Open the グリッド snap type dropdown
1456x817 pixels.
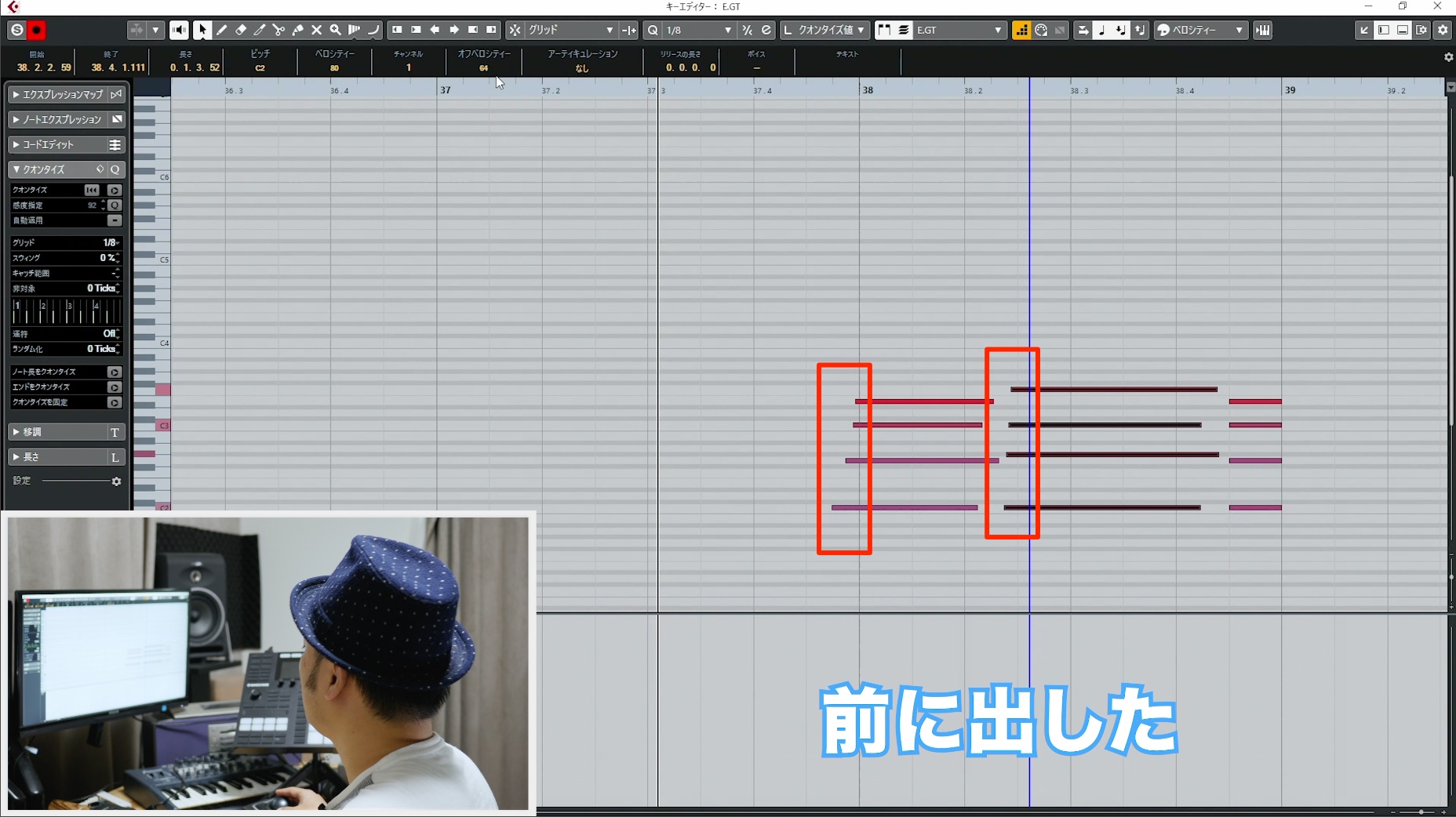pyautogui.click(x=570, y=30)
